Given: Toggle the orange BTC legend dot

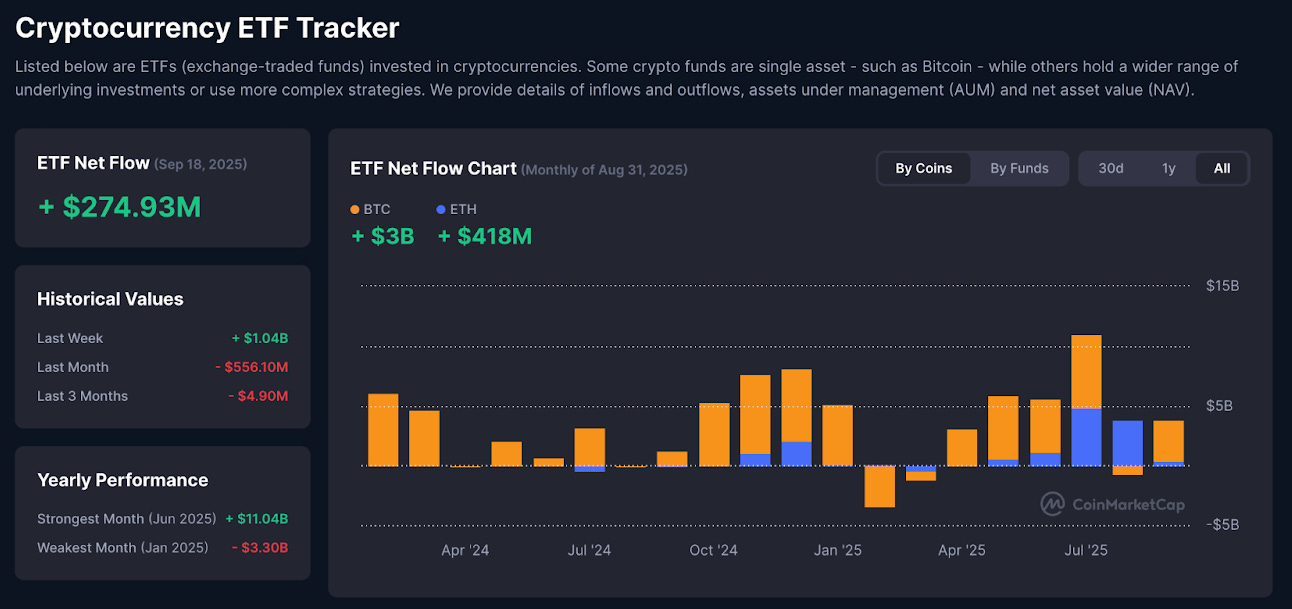Looking at the screenshot, I should click(355, 210).
